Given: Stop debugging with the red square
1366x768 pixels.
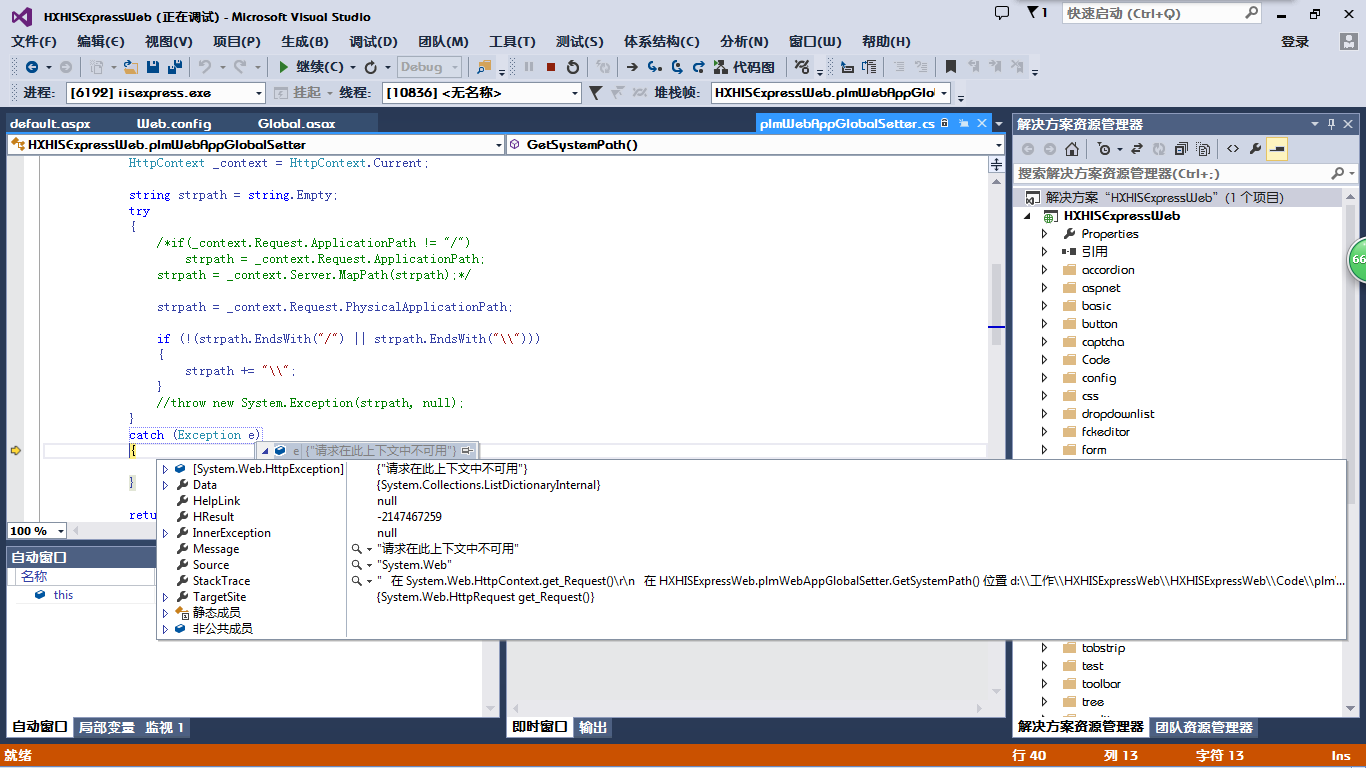Looking at the screenshot, I should point(551,67).
